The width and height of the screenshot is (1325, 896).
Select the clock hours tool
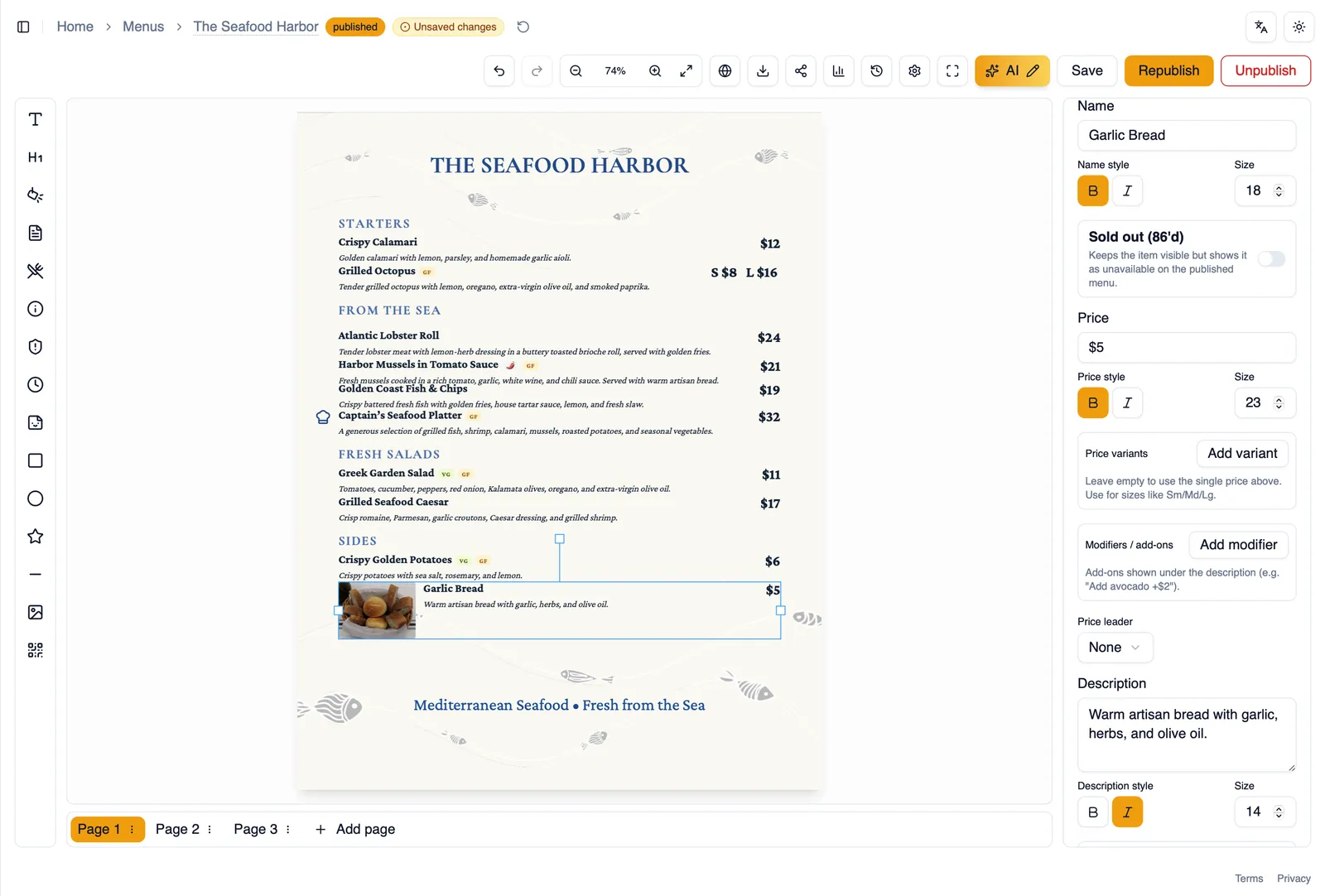pos(35,385)
